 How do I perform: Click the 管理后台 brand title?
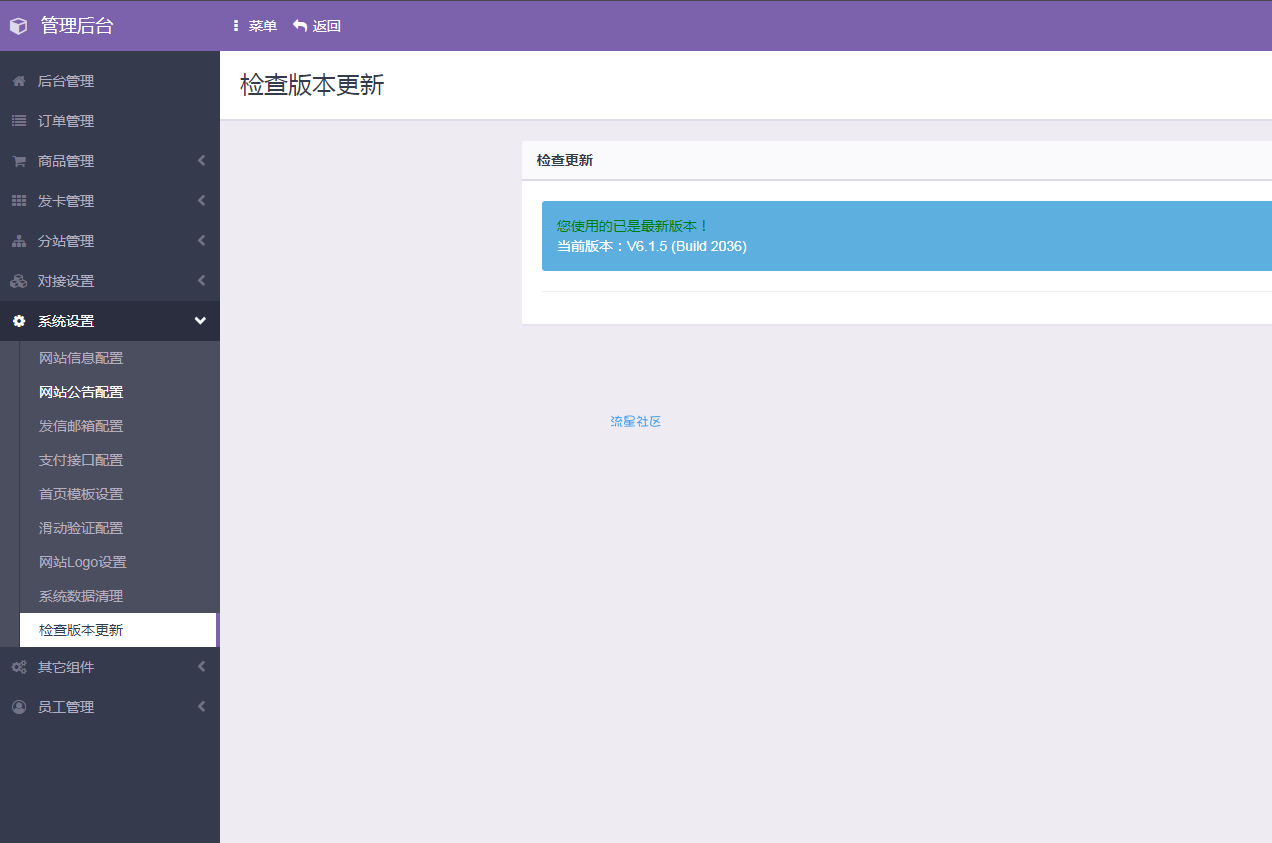click(77, 26)
